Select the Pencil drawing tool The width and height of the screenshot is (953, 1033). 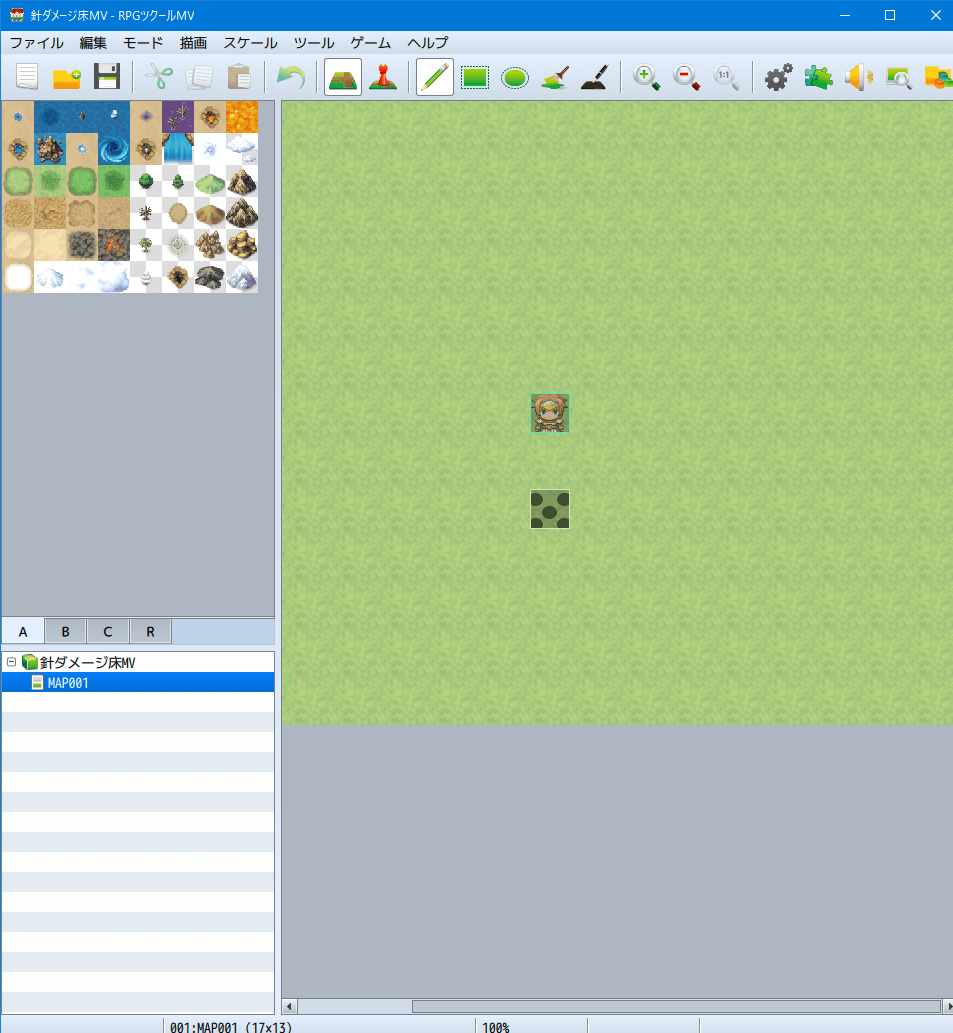(x=435, y=77)
